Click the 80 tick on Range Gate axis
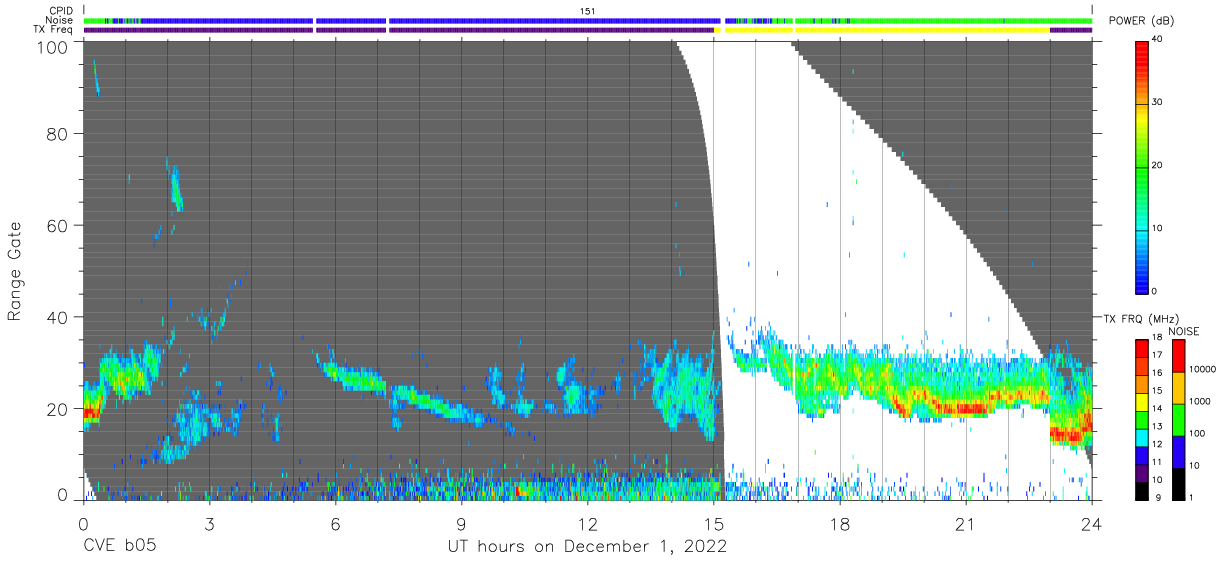Screen dimensions: 1228x567 [x=59, y=133]
